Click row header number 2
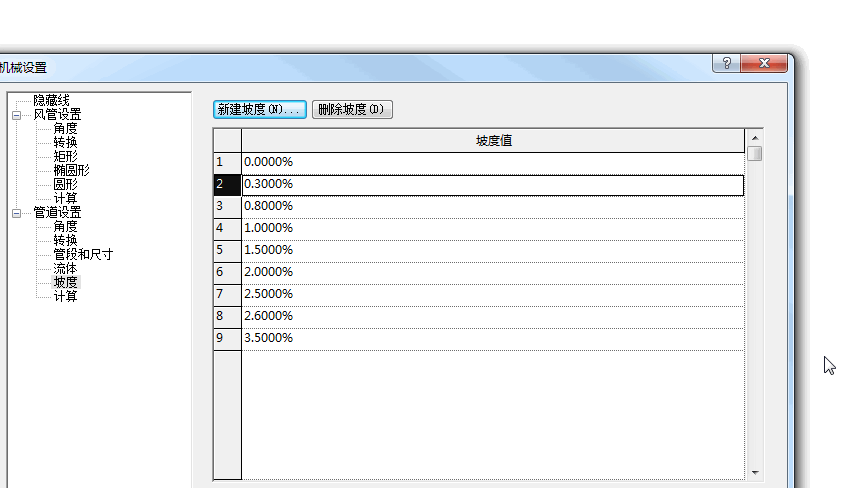This screenshot has height=488, width=842. (227, 185)
